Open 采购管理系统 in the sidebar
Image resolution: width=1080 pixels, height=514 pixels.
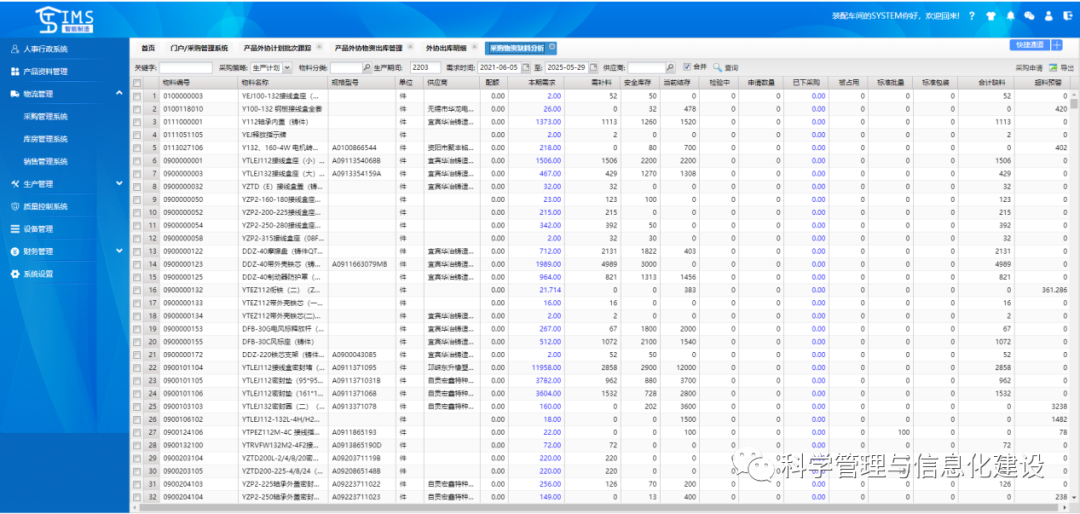45,116
